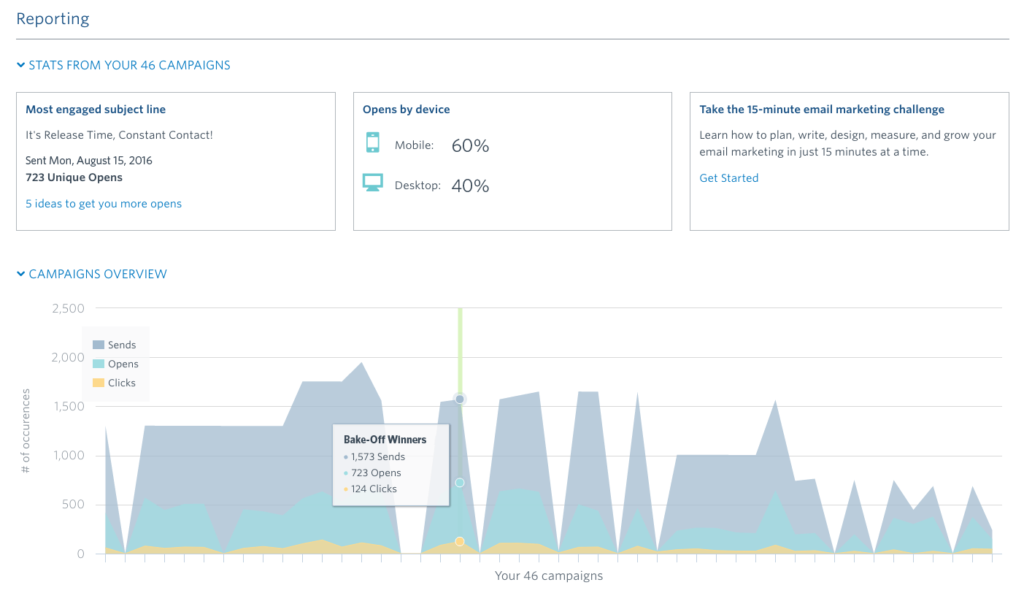Screen dimensions: 1024x604
Task: Select the desktop monitor icon
Action: click(x=374, y=183)
